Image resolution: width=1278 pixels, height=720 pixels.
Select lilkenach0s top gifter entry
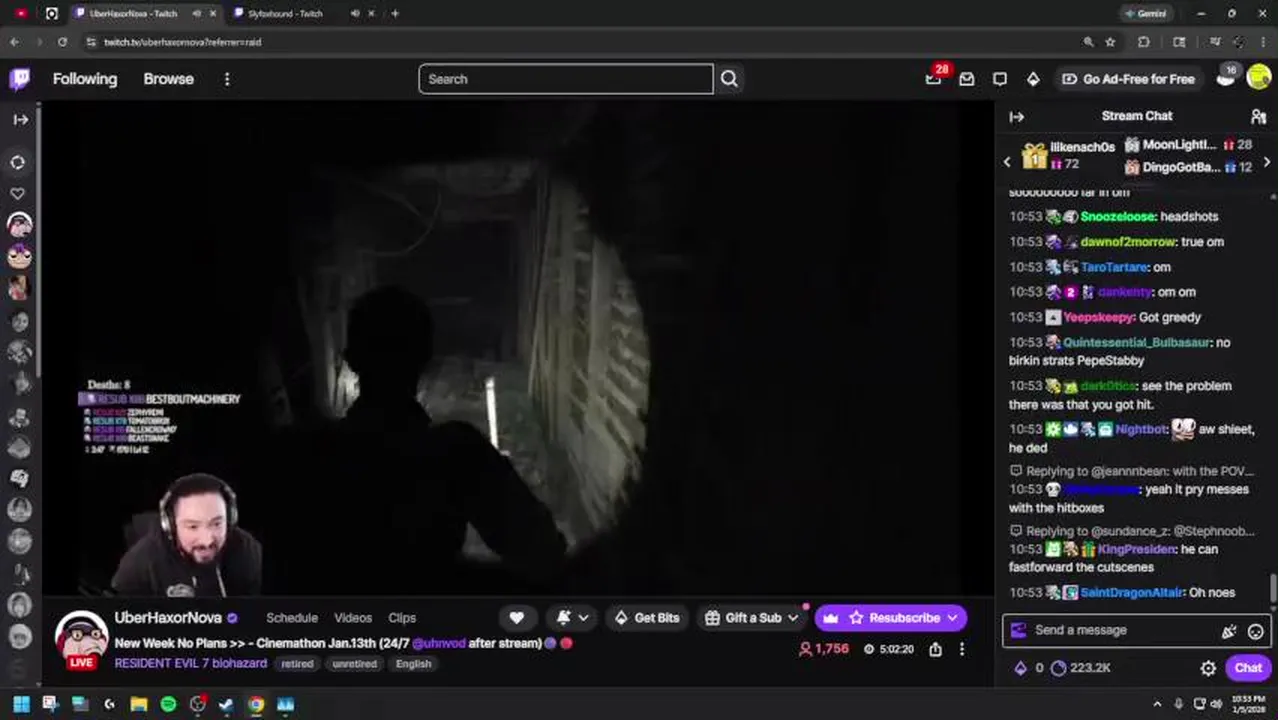coord(1068,155)
